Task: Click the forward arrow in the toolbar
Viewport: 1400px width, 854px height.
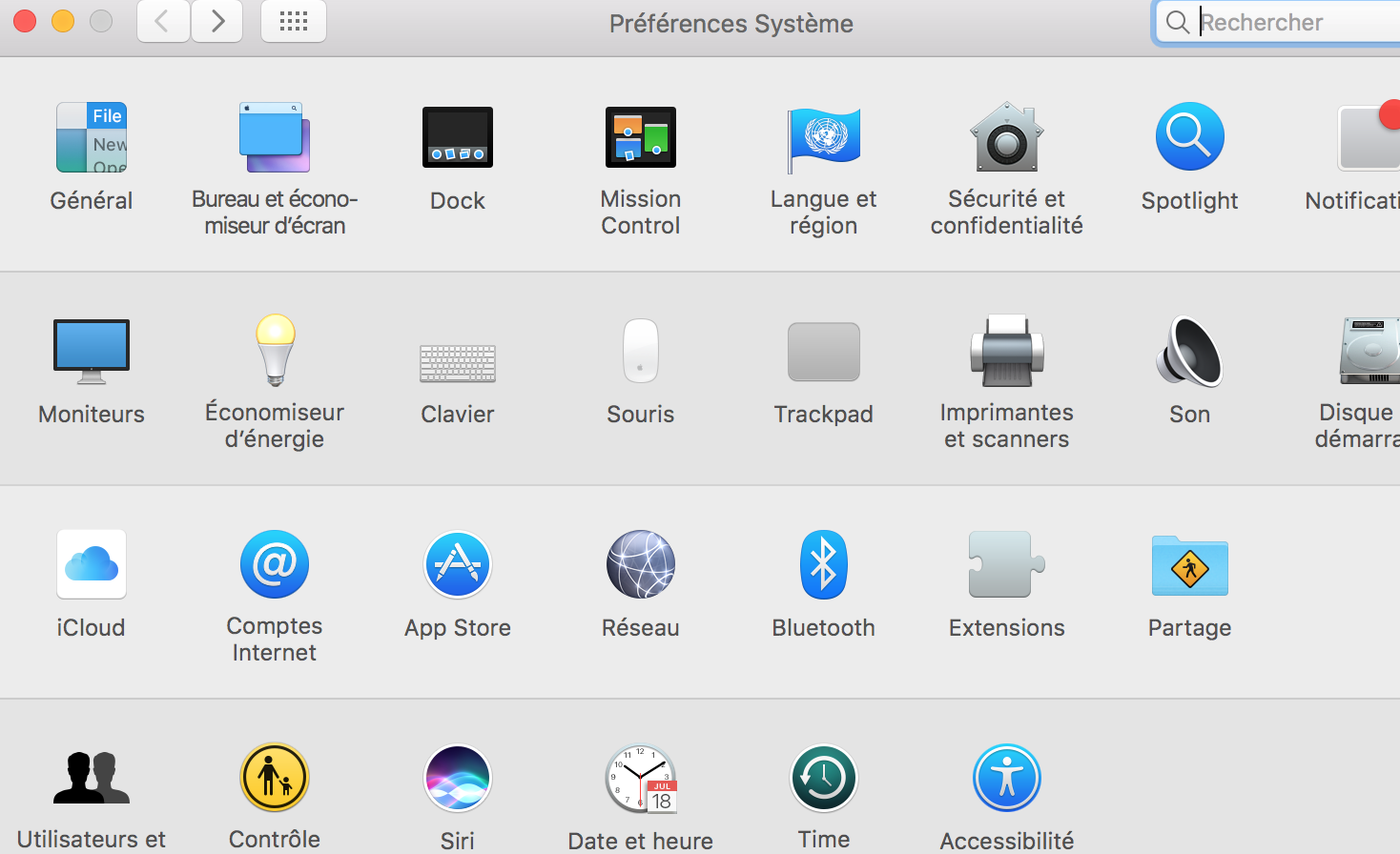Action: coord(217,21)
